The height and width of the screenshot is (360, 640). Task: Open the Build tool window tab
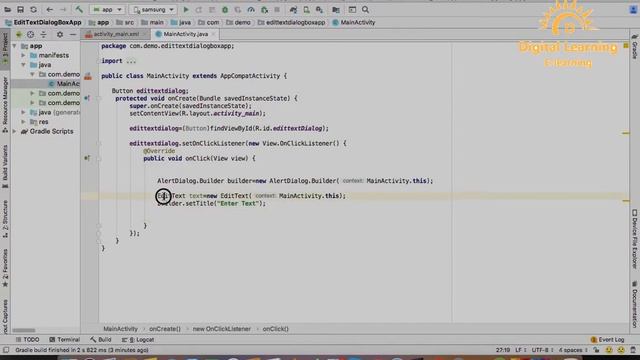pyautogui.click(x=101, y=340)
